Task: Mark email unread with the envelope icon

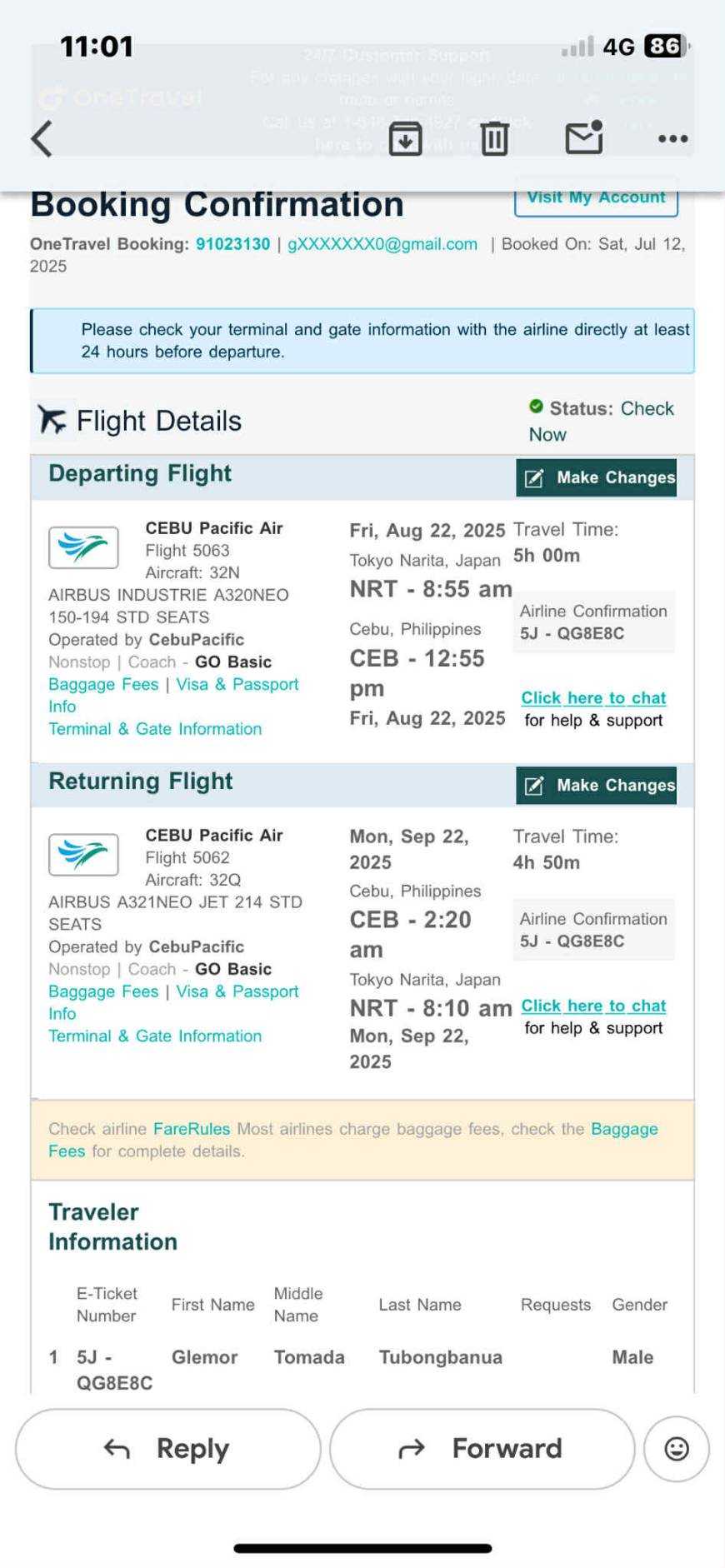Action: [583, 138]
